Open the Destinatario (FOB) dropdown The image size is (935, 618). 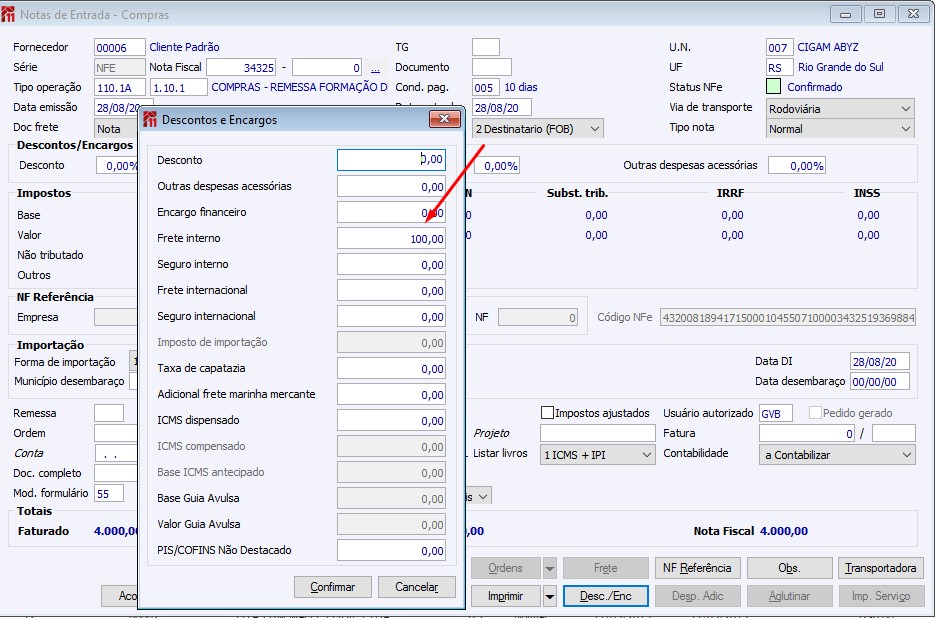point(538,129)
